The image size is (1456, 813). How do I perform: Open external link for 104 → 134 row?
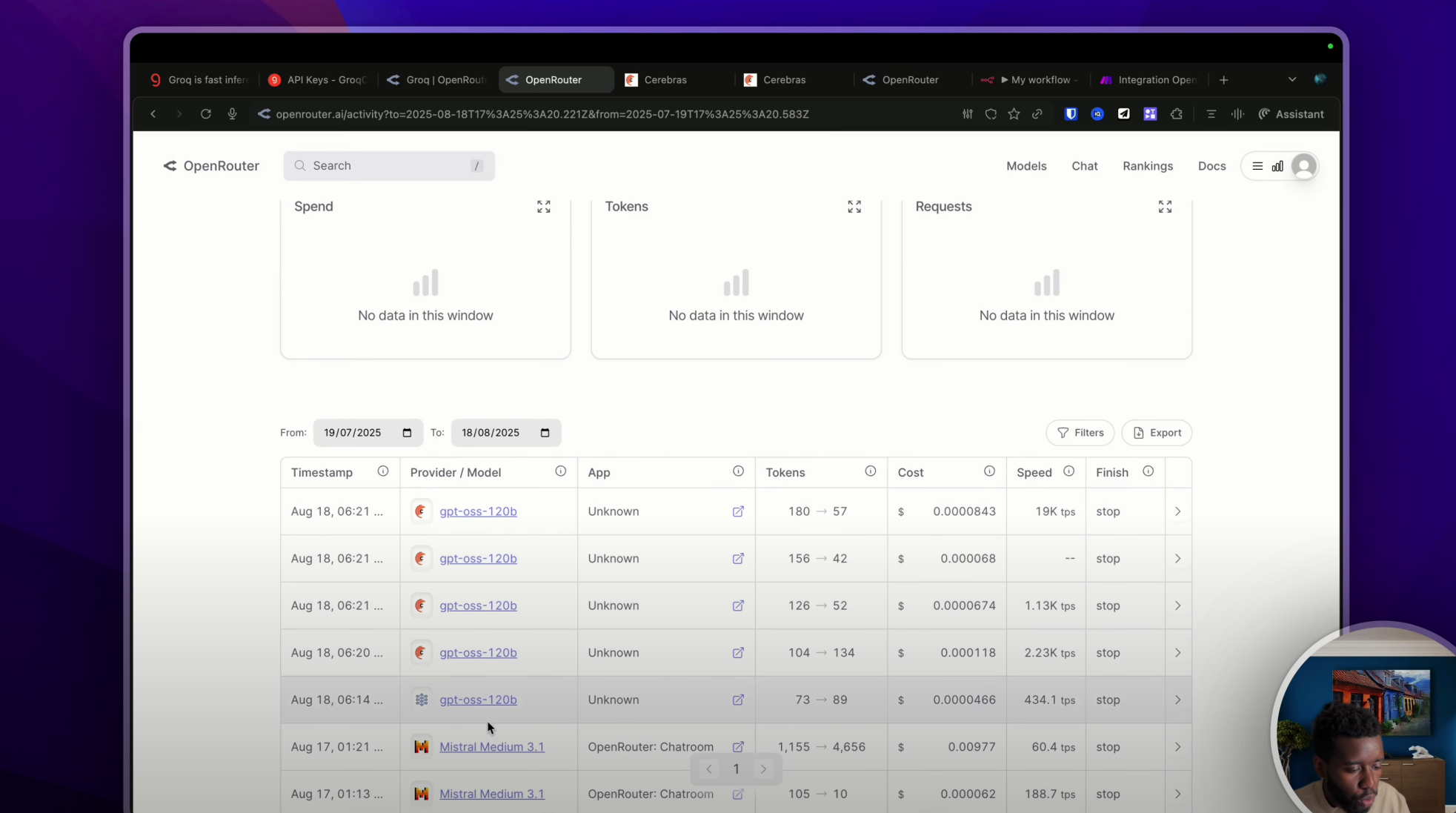[738, 653]
